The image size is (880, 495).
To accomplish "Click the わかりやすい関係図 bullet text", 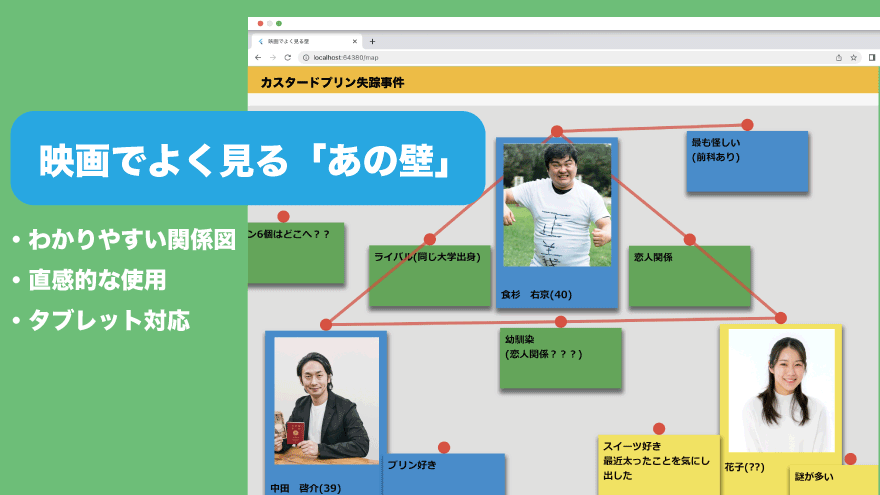I will click(x=132, y=240).
